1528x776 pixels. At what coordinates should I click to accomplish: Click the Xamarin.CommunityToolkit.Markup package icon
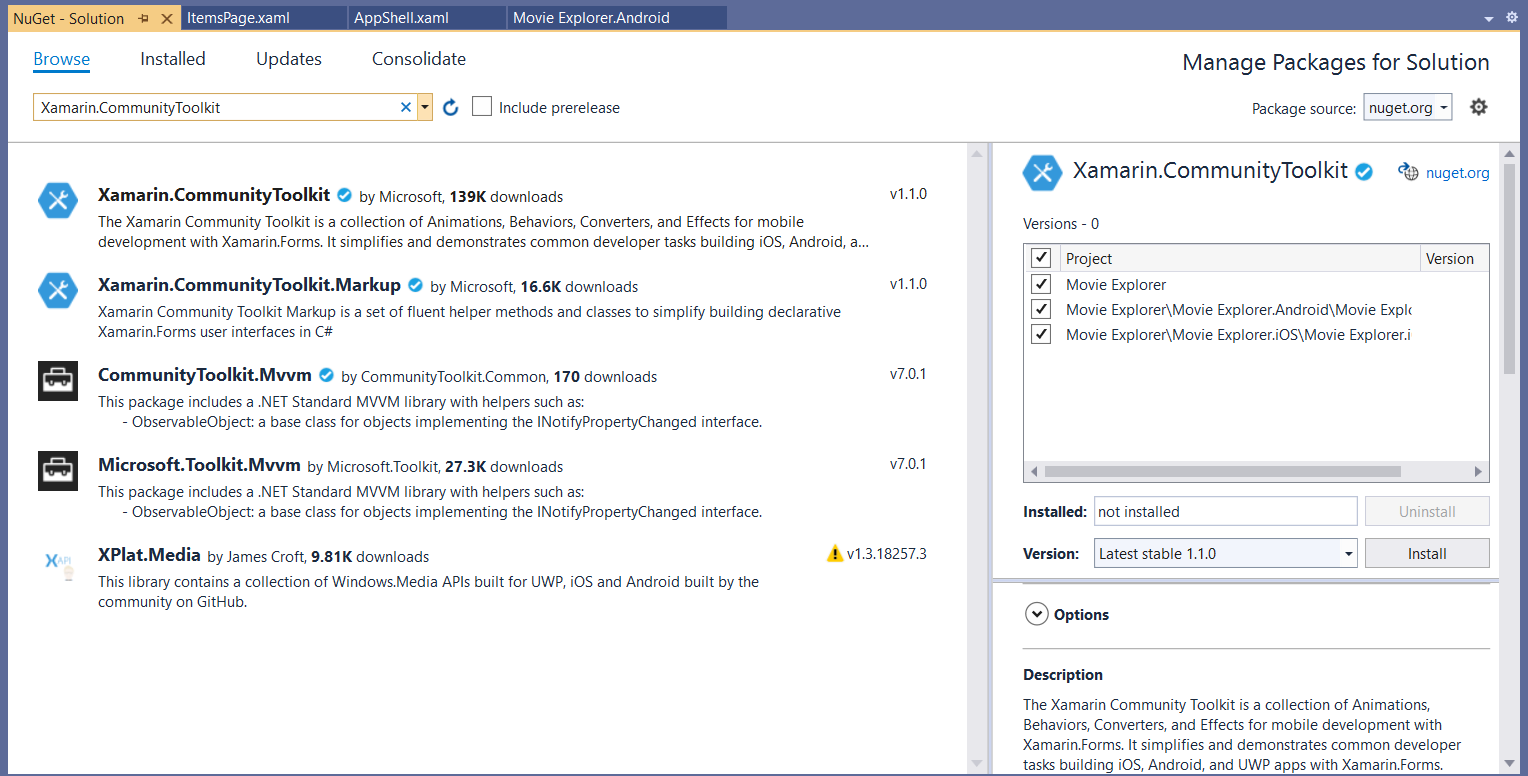point(58,291)
